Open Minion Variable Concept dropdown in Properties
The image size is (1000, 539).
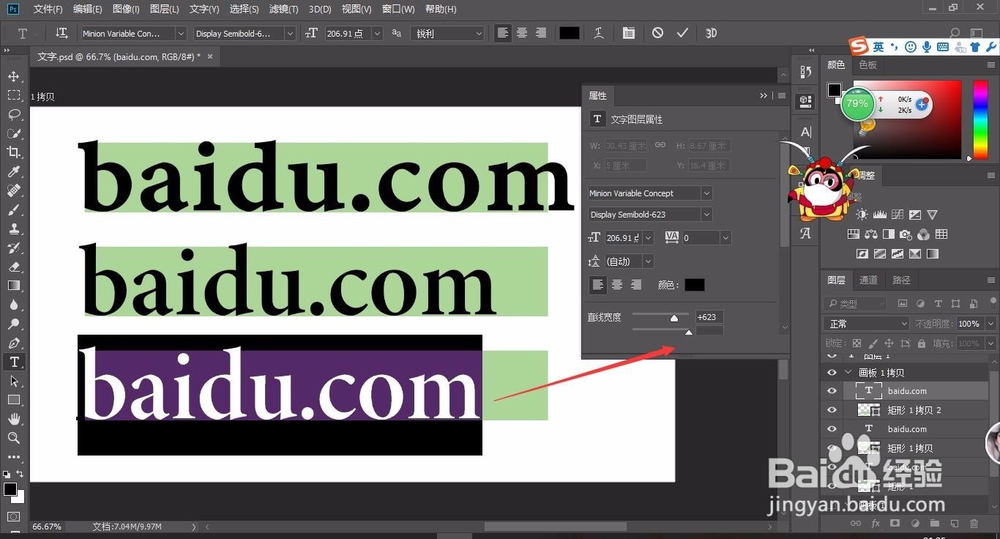tap(707, 193)
